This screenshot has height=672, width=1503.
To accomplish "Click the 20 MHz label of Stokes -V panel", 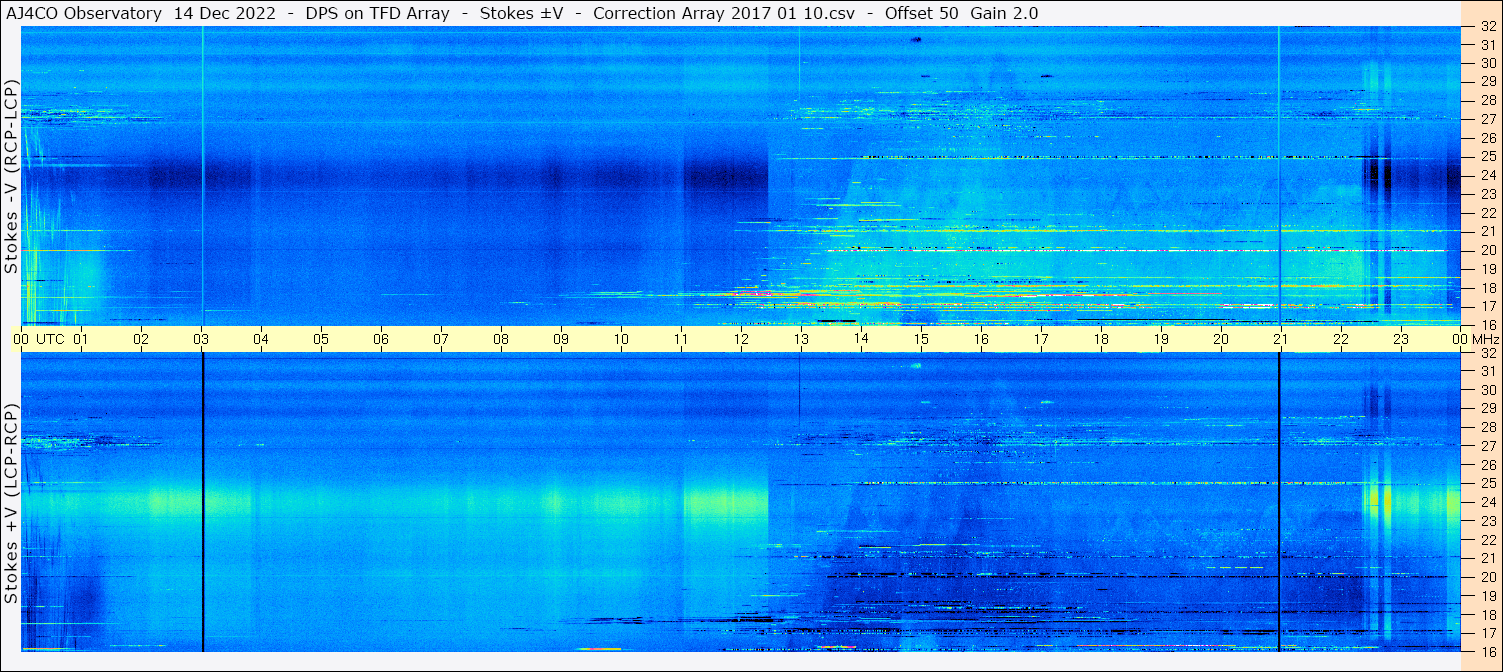I will tap(1487, 250).
